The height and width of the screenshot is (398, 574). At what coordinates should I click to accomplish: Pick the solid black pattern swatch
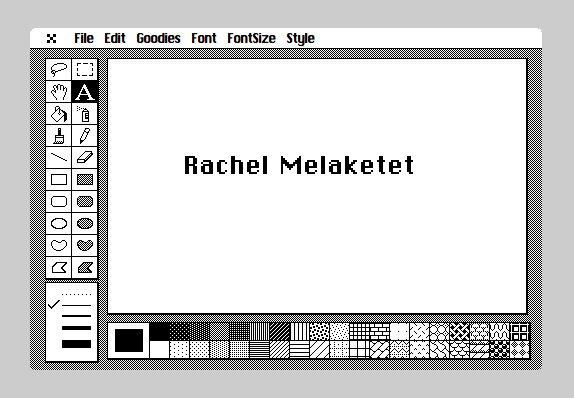[x=159, y=331]
